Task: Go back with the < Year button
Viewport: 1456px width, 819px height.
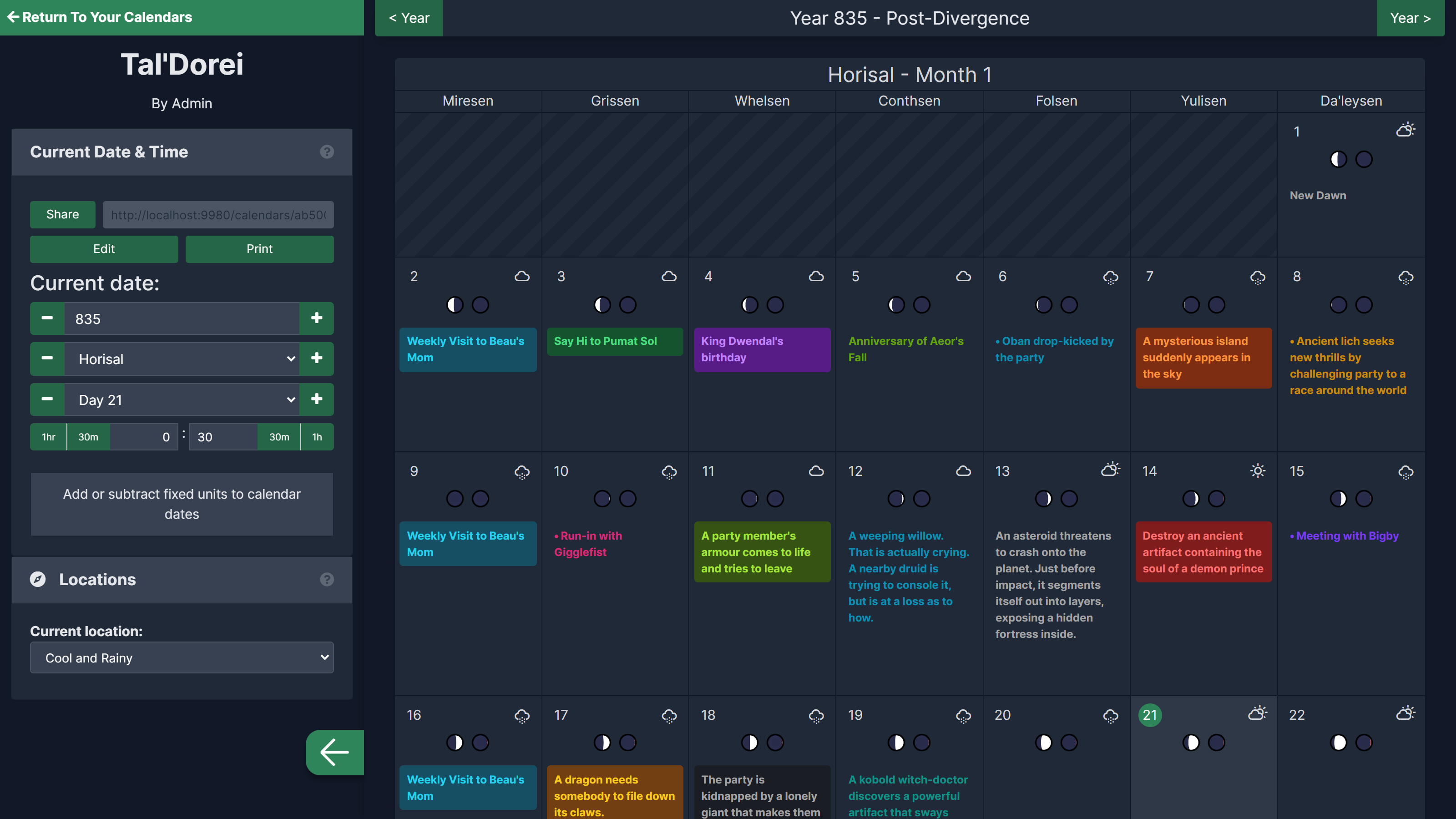Action: (x=408, y=18)
